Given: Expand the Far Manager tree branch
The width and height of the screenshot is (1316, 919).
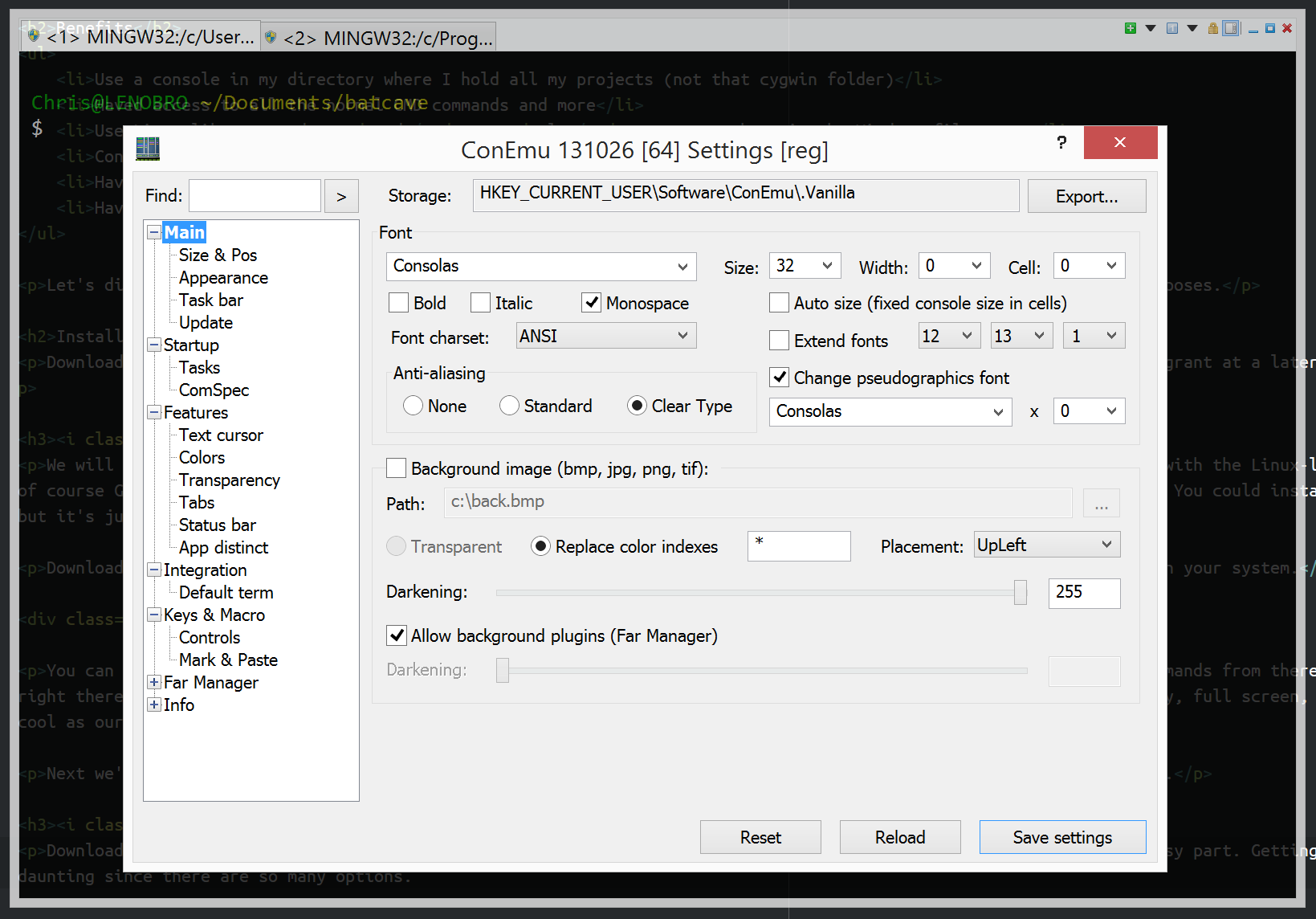Looking at the screenshot, I should tap(153, 682).
